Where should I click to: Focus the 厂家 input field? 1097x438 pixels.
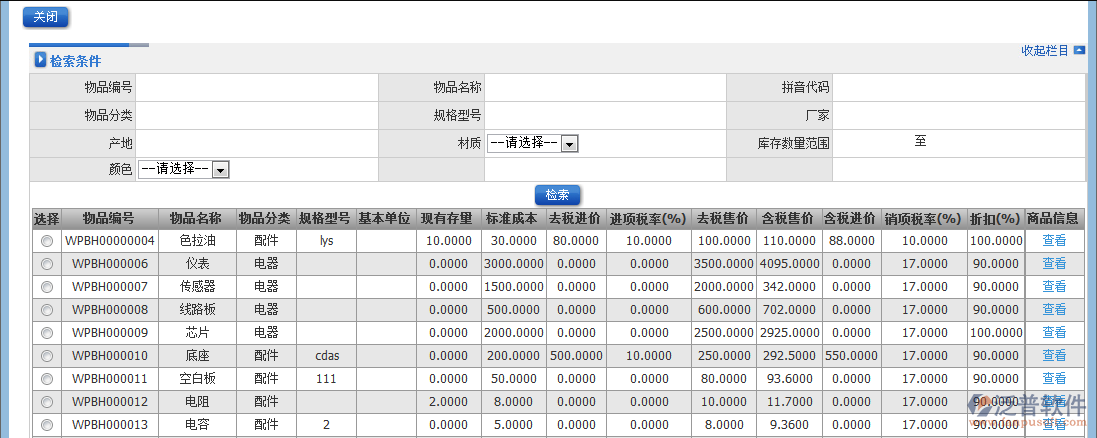pos(959,115)
